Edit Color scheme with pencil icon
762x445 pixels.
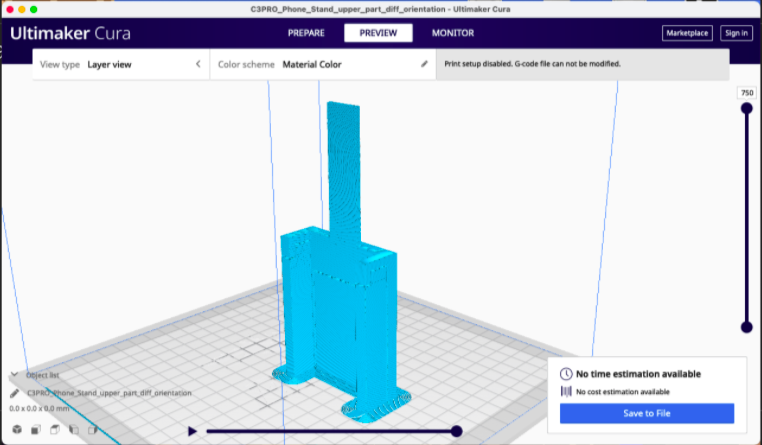(x=424, y=64)
